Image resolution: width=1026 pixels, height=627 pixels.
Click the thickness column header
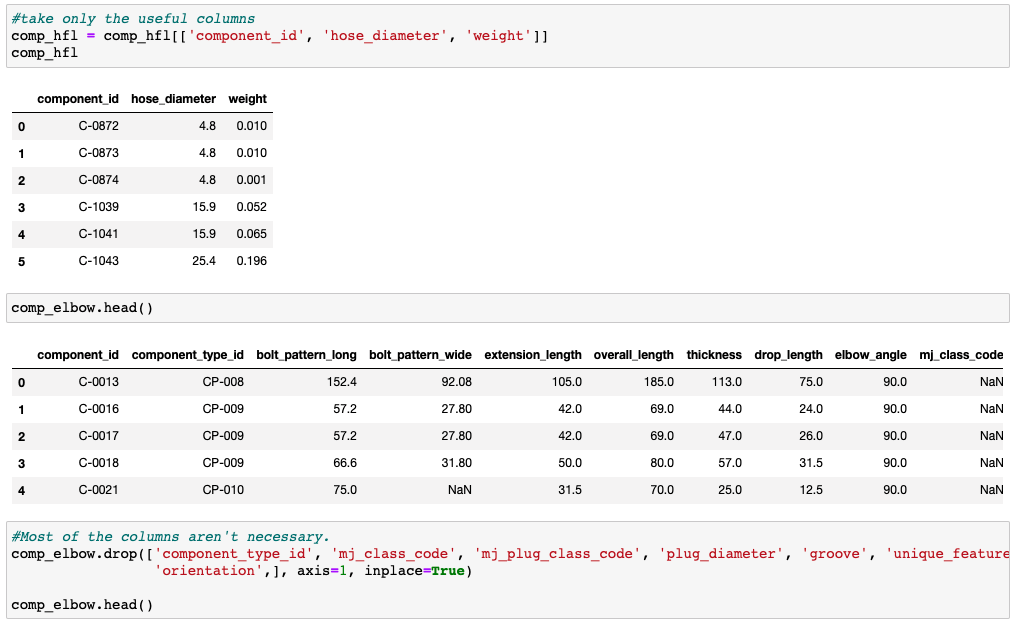coord(714,355)
